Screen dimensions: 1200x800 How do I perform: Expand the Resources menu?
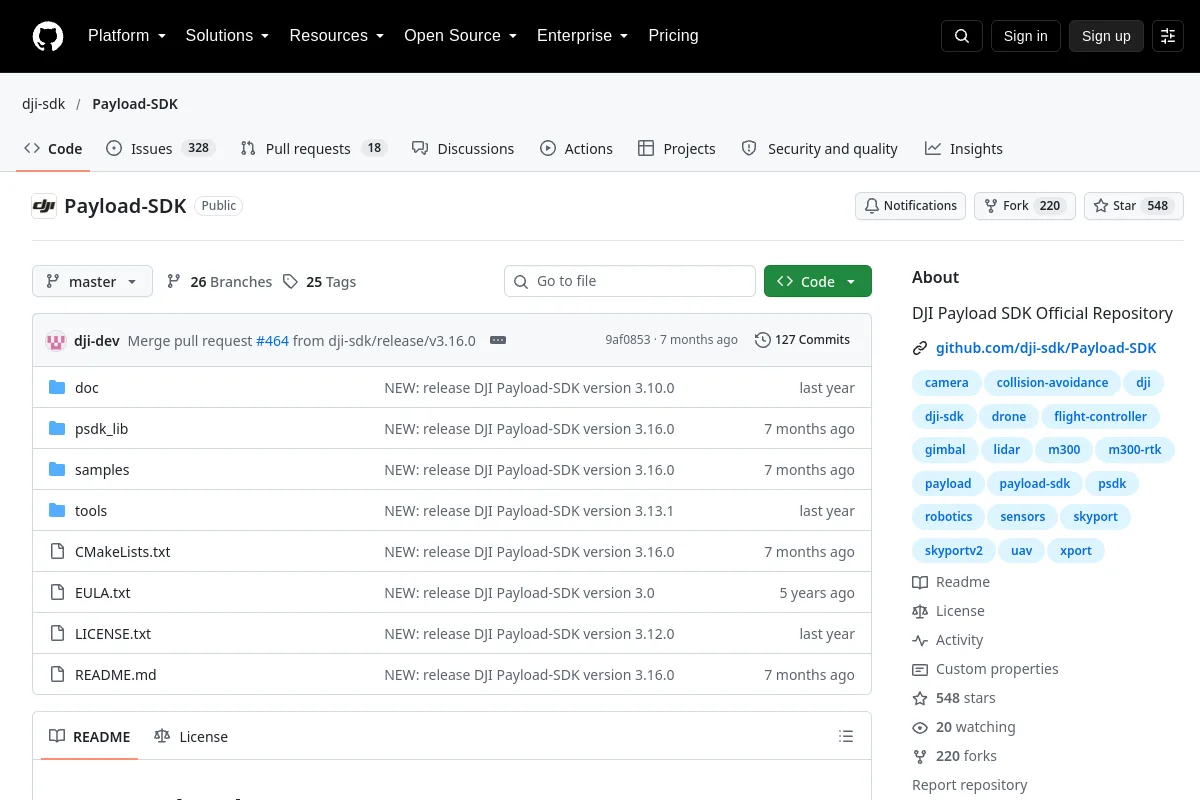tap(337, 36)
